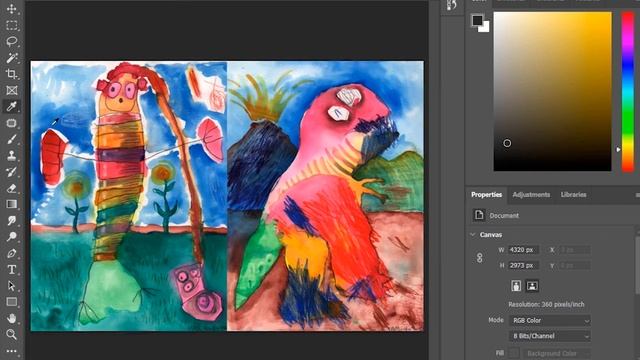Open the Fill Background Color dropdown

click(557, 353)
